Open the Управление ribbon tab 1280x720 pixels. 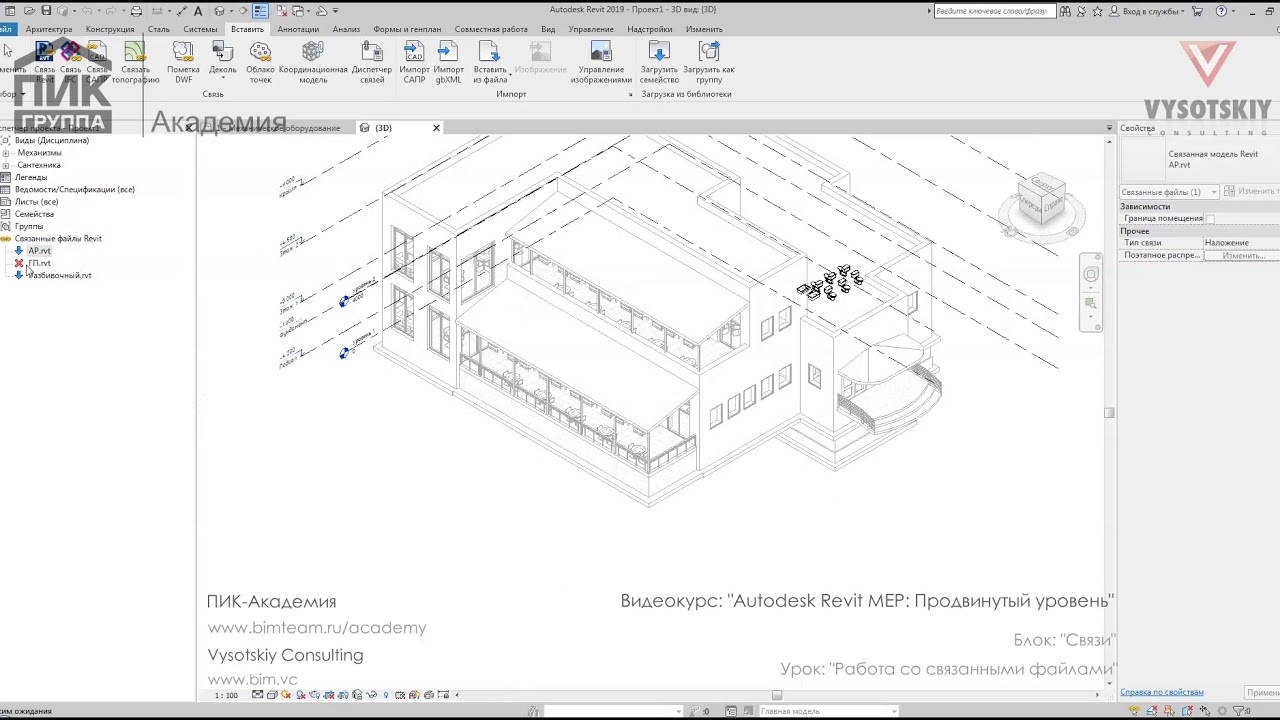click(591, 29)
